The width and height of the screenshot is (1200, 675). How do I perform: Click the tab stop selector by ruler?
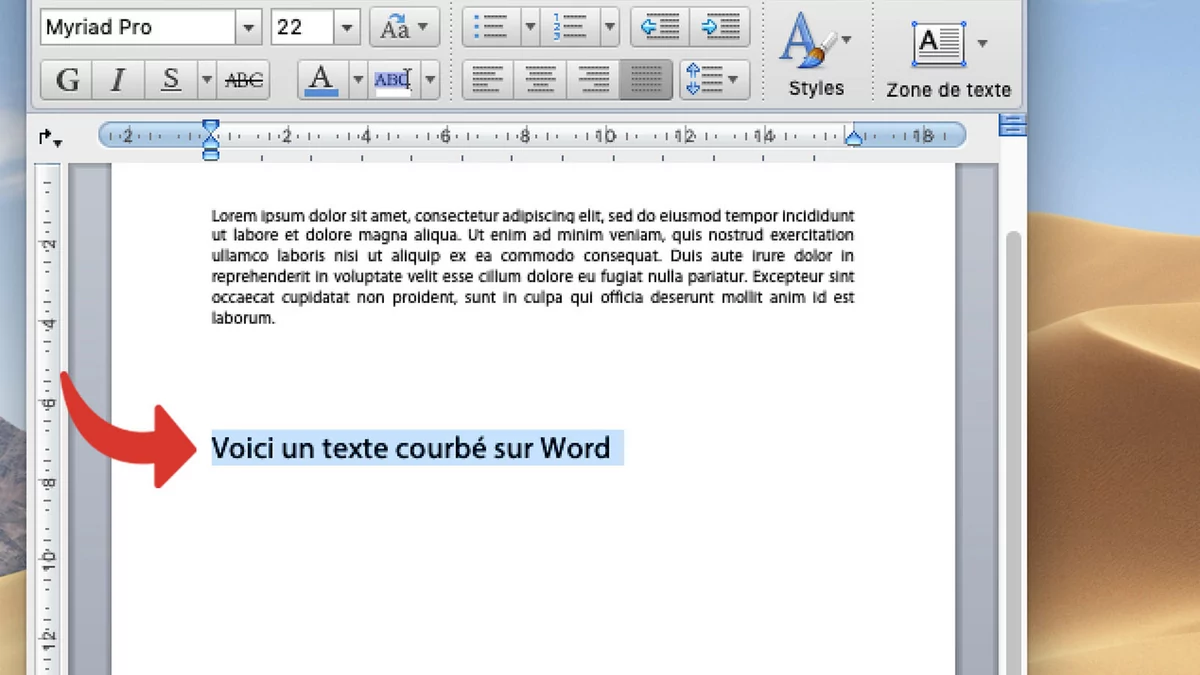point(50,138)
